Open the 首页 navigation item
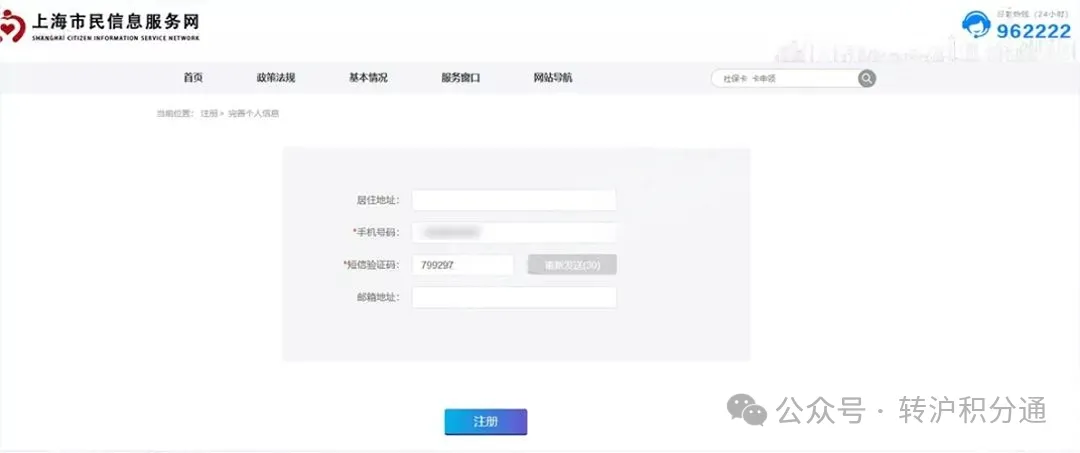This screenshot has width=1080, height=453. tap(193, 78)
